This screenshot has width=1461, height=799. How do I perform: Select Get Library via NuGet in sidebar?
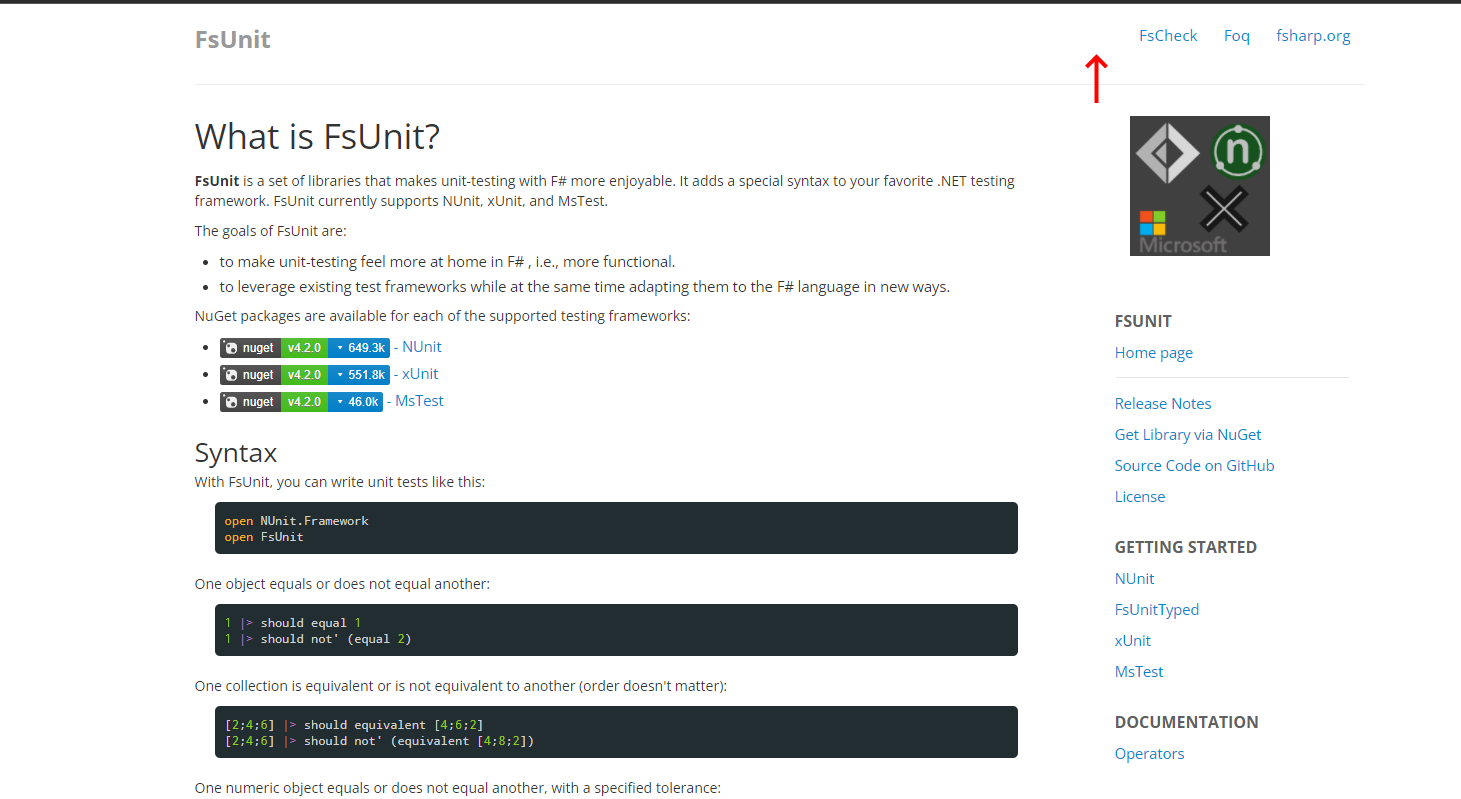pyautogui.click(x=1187, y=434)
